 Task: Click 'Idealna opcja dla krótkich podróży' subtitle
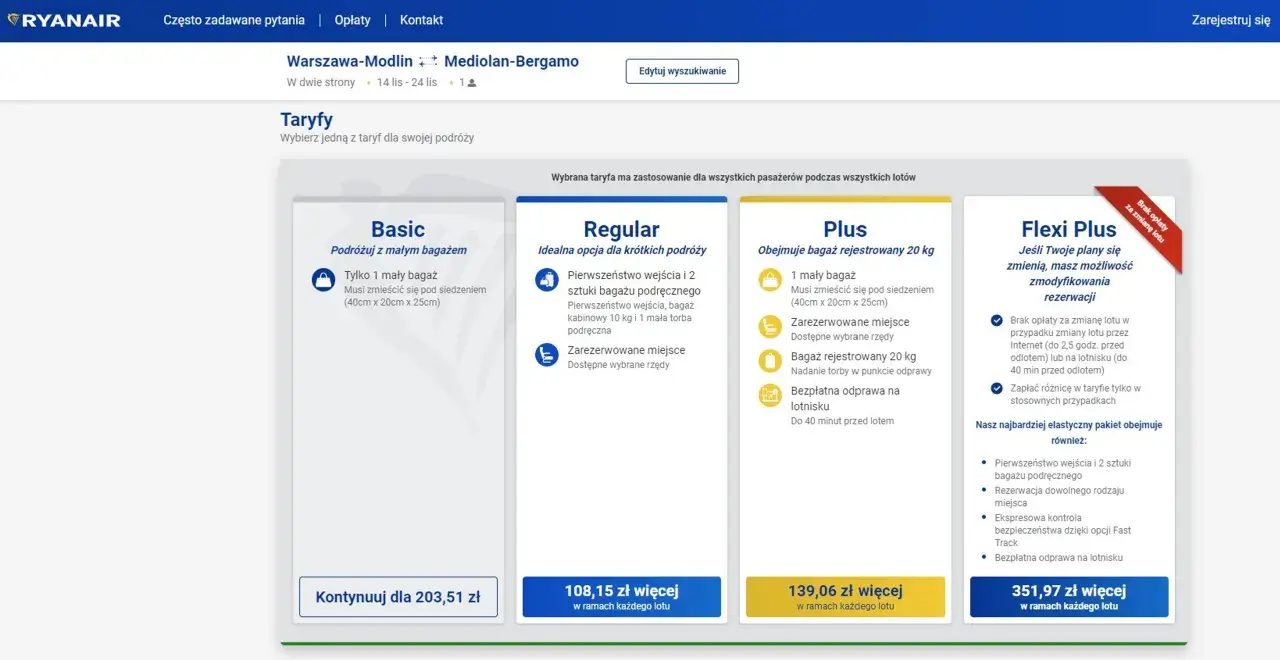coord(622,250)
